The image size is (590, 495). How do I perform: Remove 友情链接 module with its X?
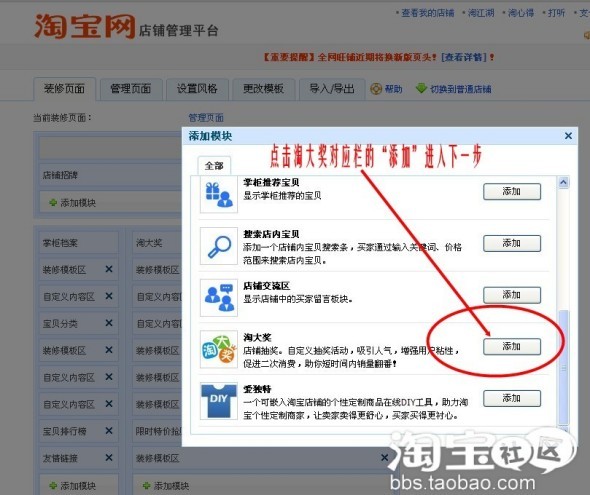[x=109, y=457]
